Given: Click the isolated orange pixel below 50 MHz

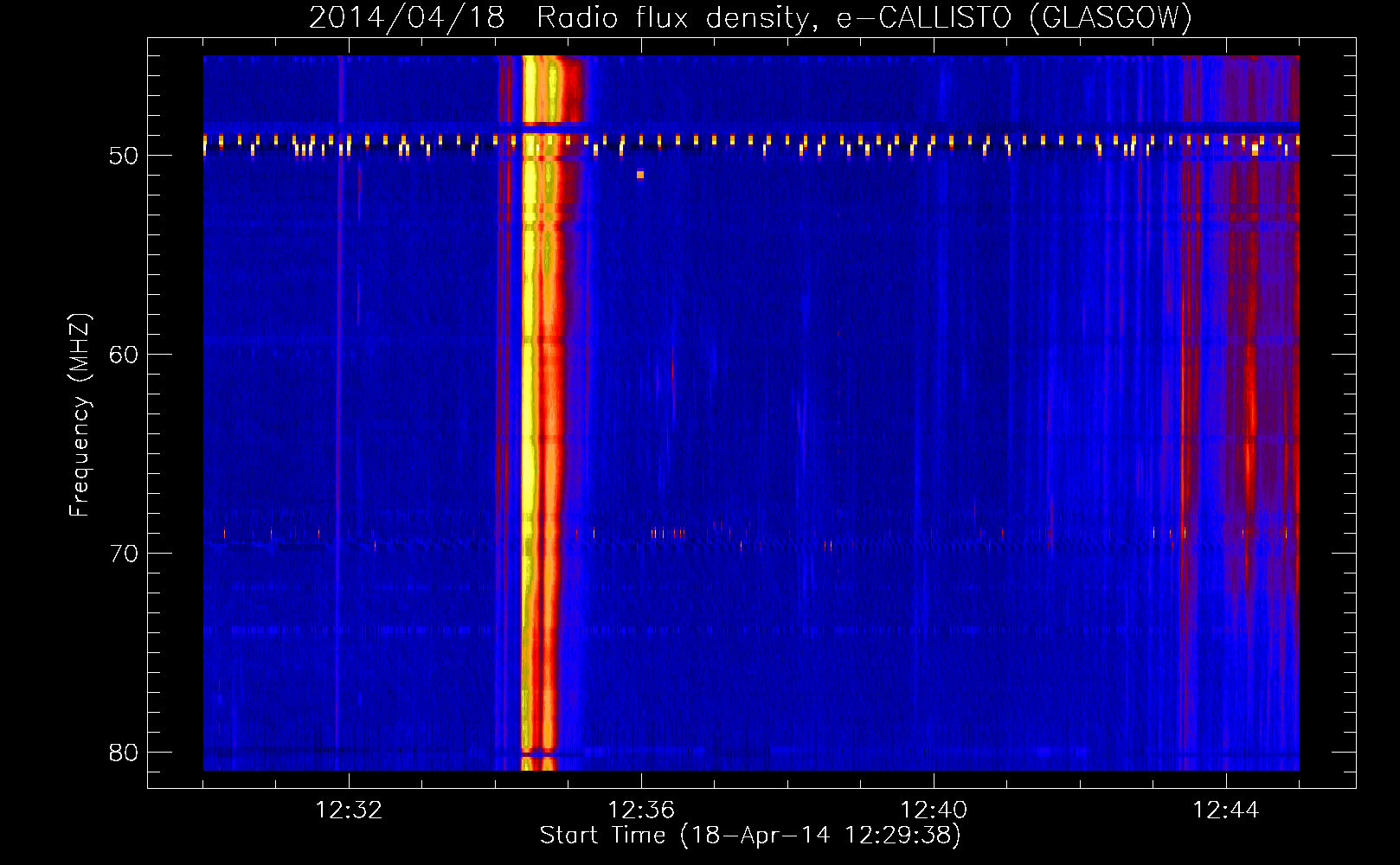Looking at the screenshot, I should pos(640,175).
